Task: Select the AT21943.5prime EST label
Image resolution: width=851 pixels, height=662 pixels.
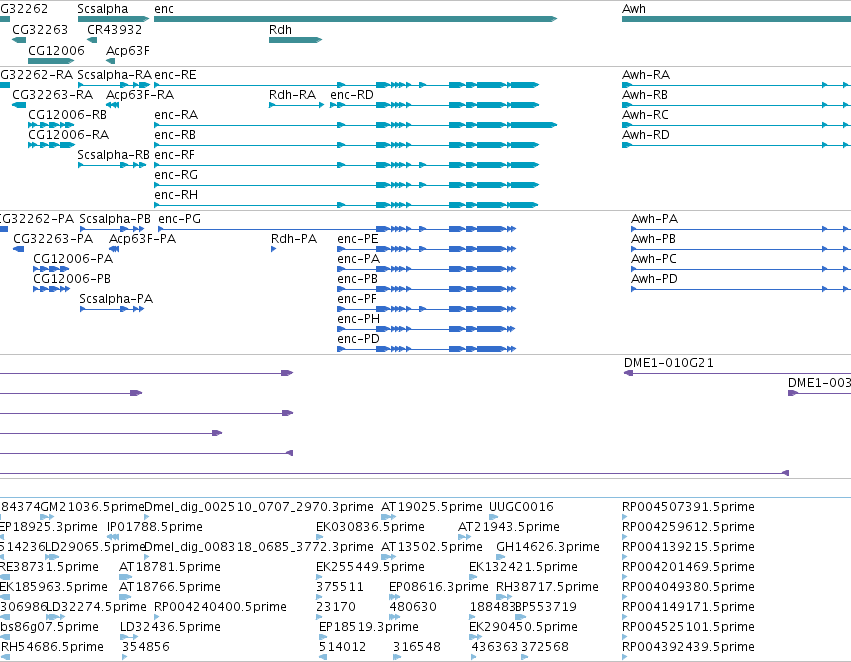Action: (x=509, y=527)
